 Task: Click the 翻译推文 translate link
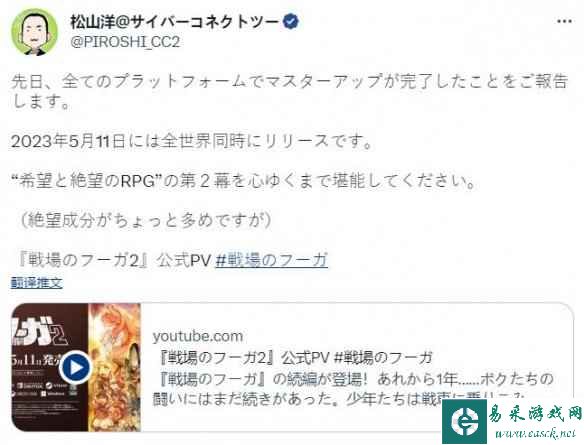(36, 283)
